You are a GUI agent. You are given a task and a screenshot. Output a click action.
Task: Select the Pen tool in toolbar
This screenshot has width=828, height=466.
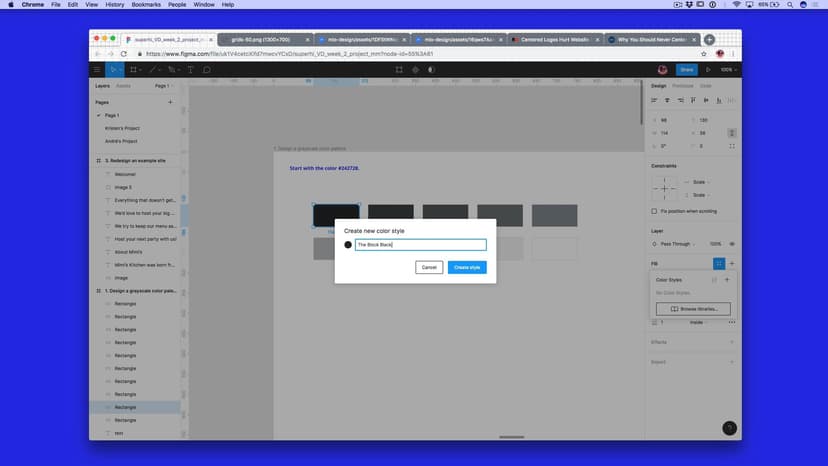click(x=153, y=70)
